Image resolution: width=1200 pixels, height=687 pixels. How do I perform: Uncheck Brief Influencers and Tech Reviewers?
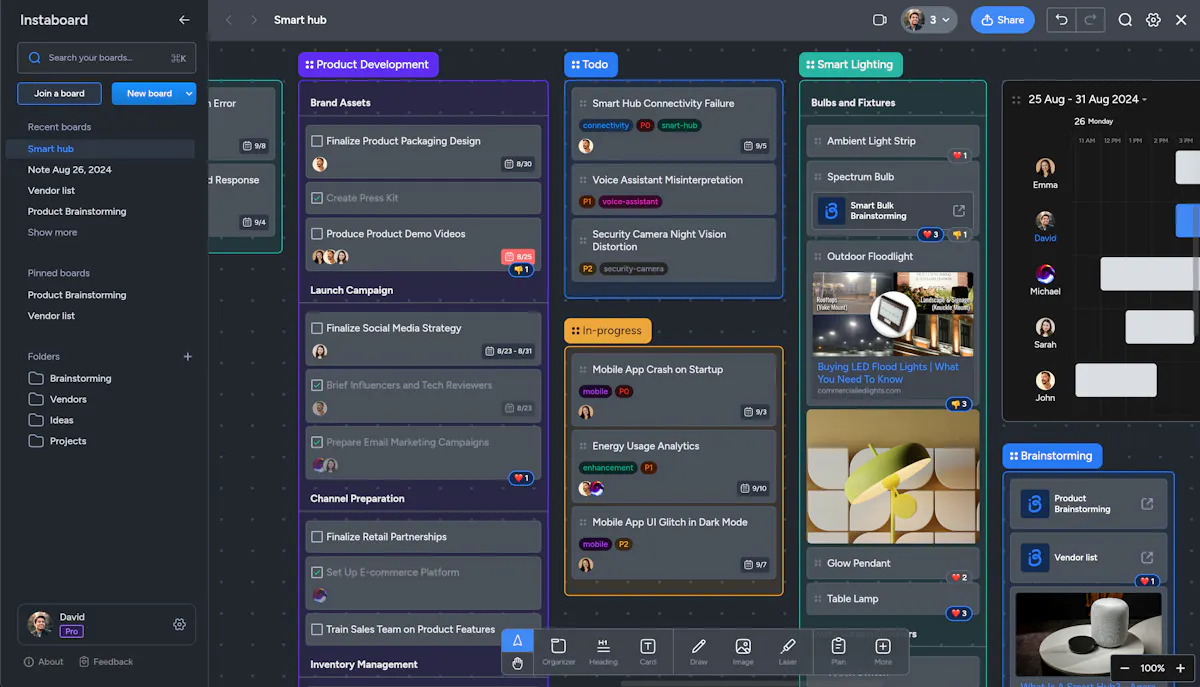pos(317,385)
